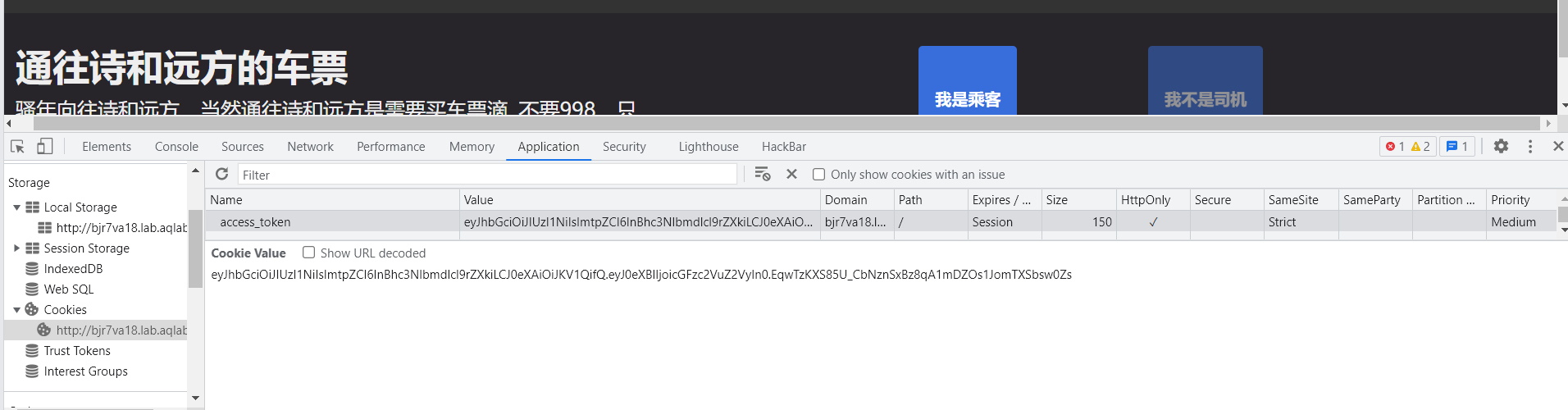Switch to the Lighthouse tab

coord(709,146)
